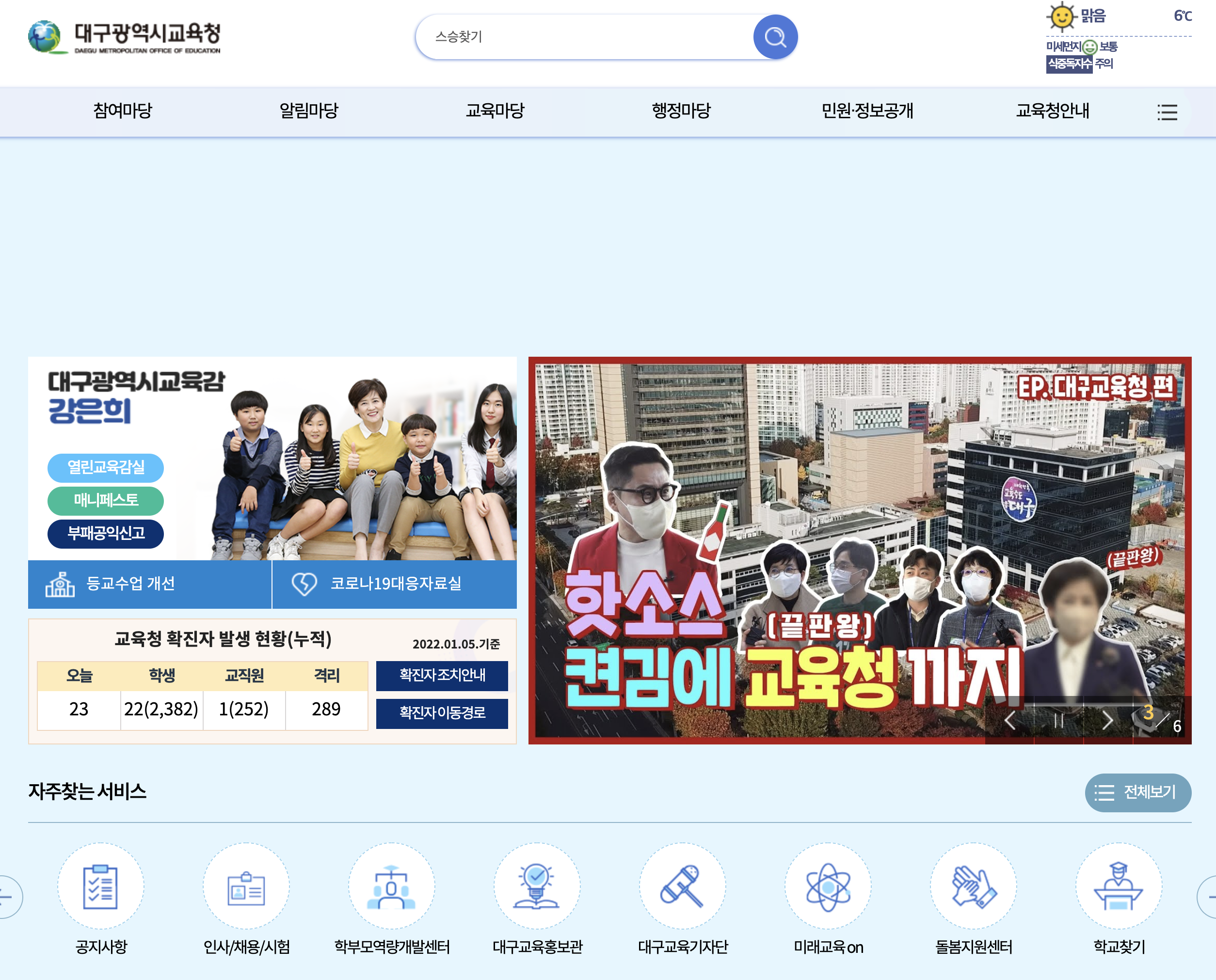The image size is (1216, 980).
Task: Go to the previous banner slide
Action: click(1010, 720)
